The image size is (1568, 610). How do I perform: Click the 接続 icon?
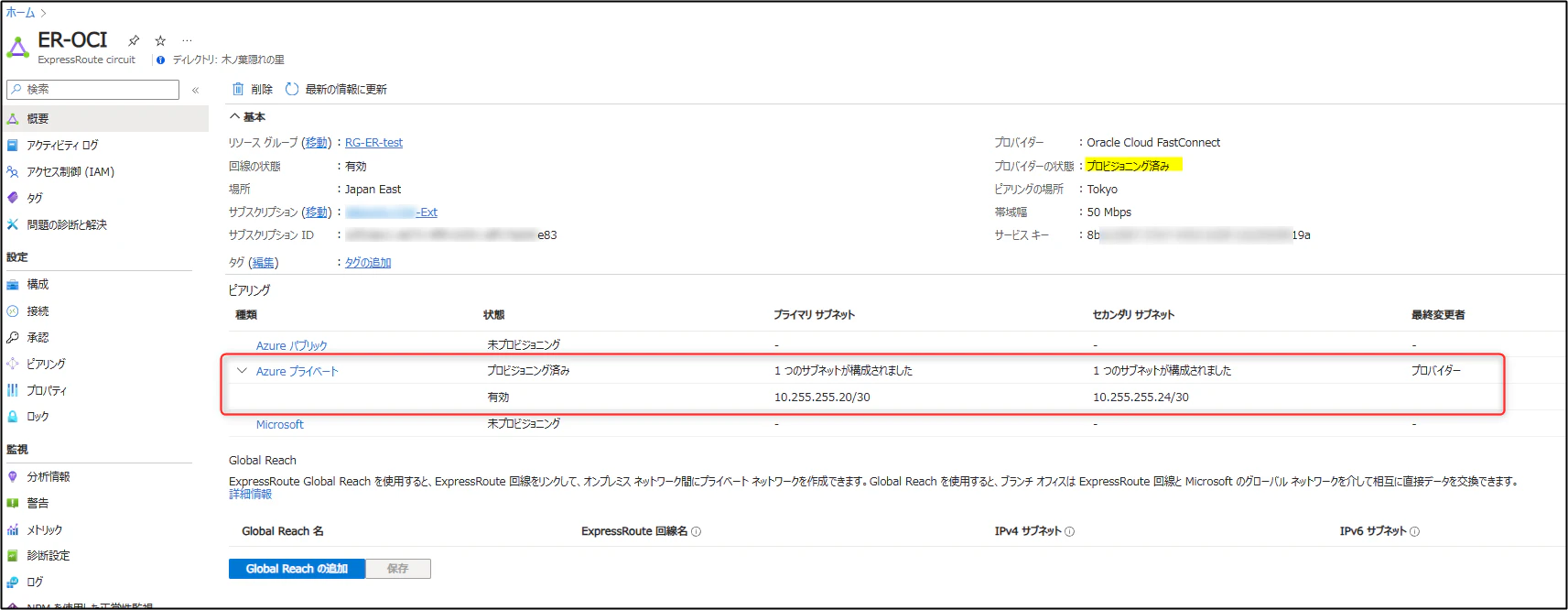[13, 311]
